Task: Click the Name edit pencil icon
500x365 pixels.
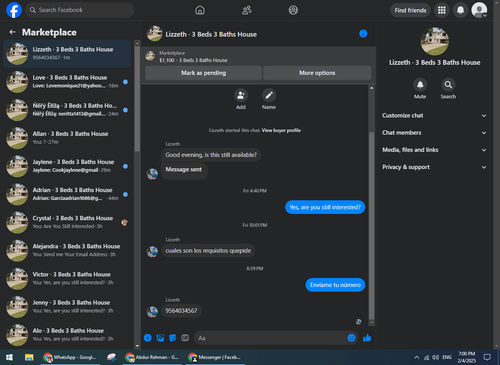Action: [x=269, y=96]
